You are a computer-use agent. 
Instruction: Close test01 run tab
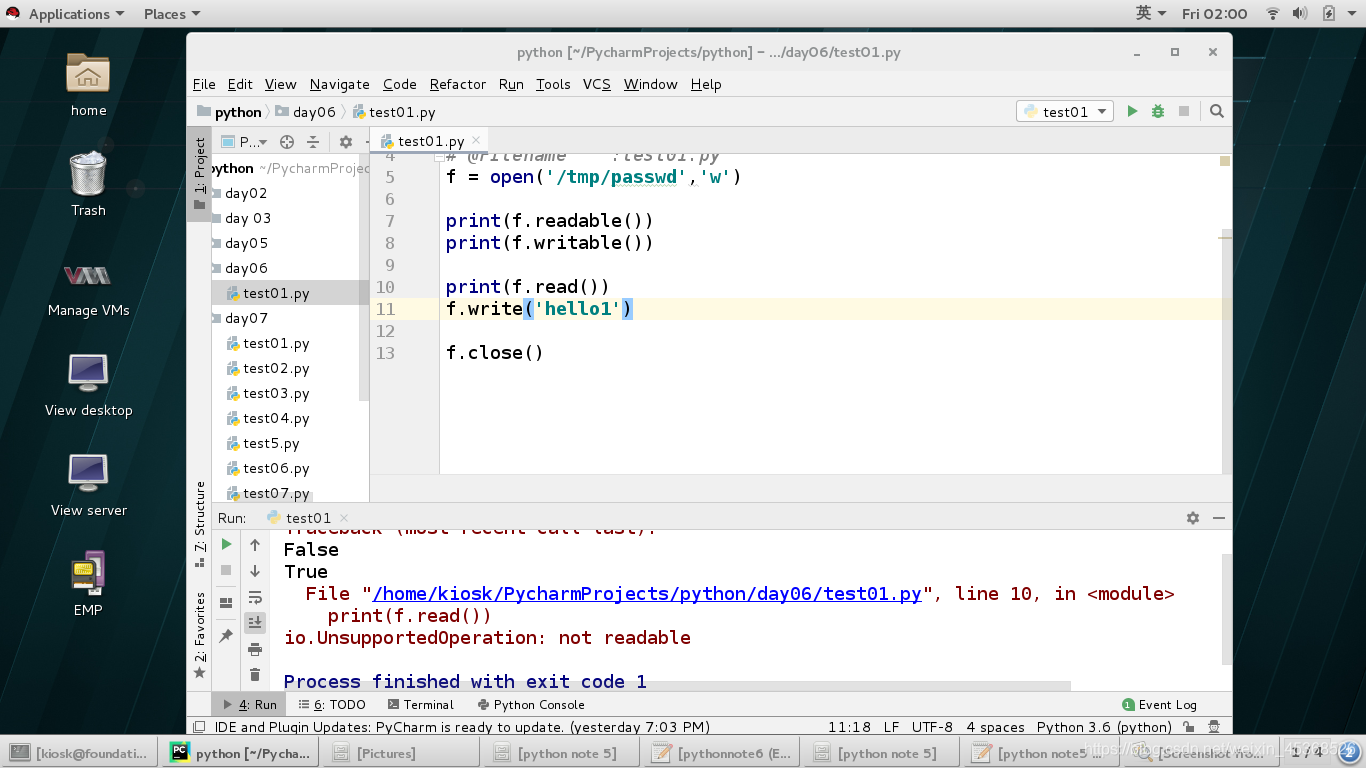(344, 518)
